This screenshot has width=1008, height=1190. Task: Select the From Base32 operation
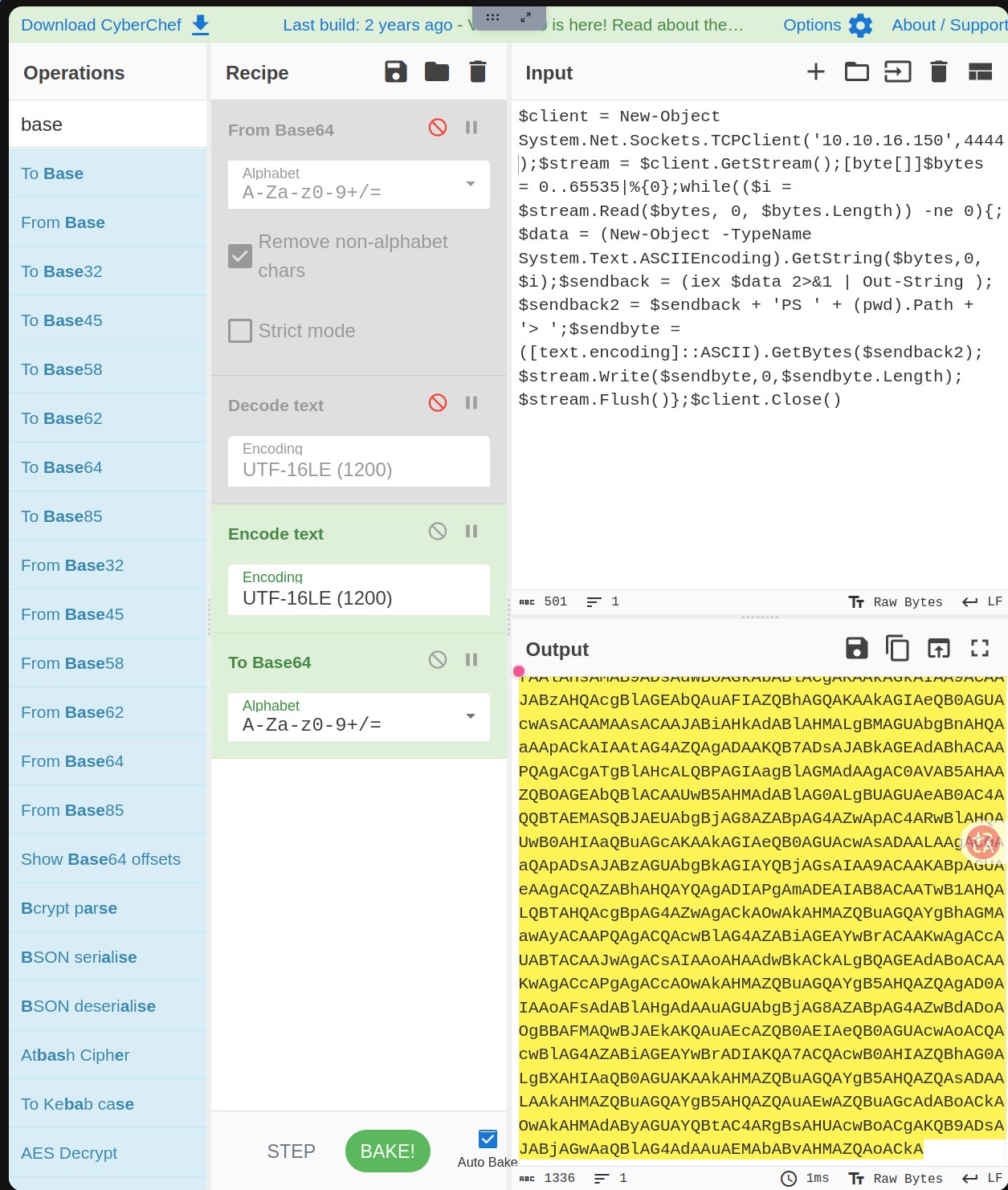108,565
